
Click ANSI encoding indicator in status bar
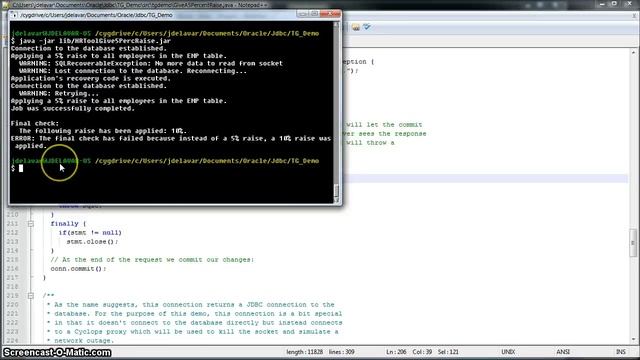click(x=563, y=352)
